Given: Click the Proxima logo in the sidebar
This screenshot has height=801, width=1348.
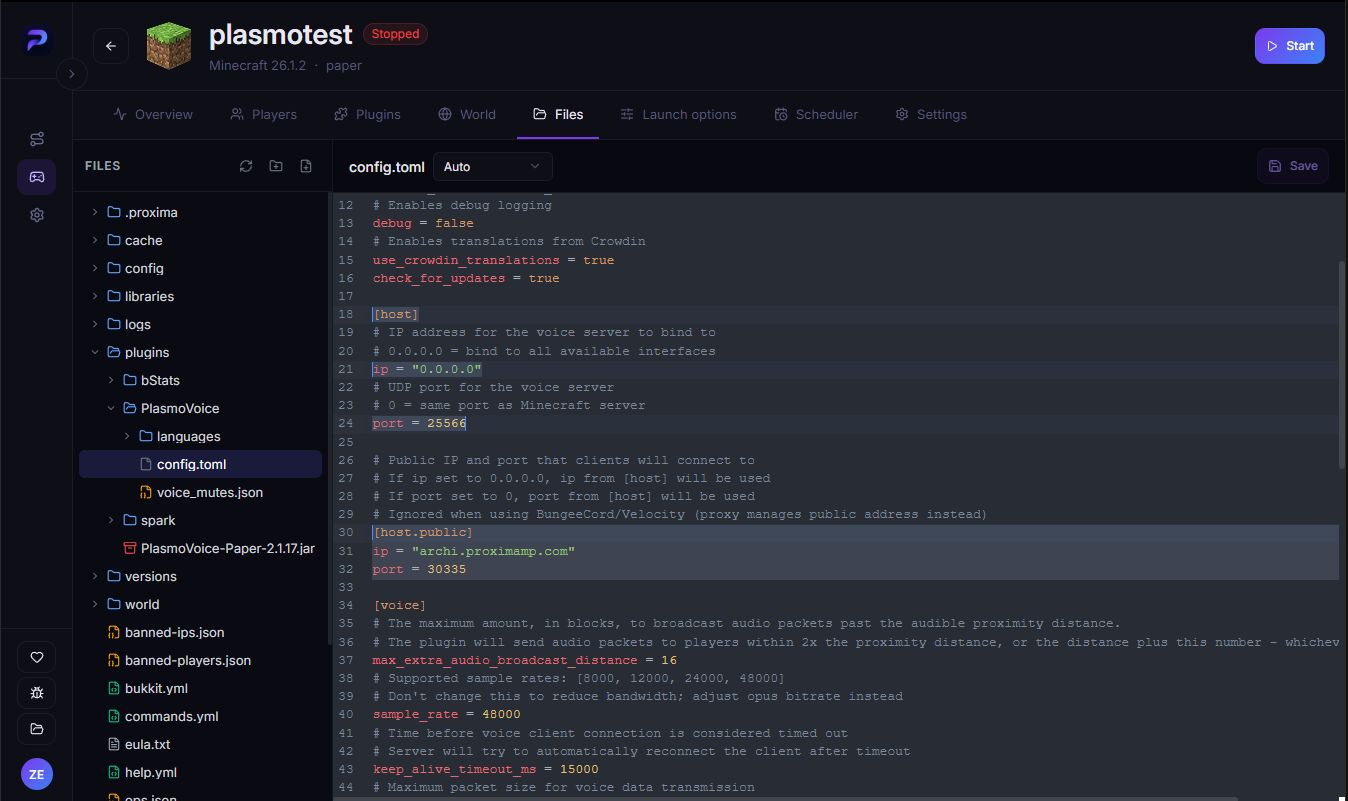Looking at the screenshot, I should click(x=37, y=41).
